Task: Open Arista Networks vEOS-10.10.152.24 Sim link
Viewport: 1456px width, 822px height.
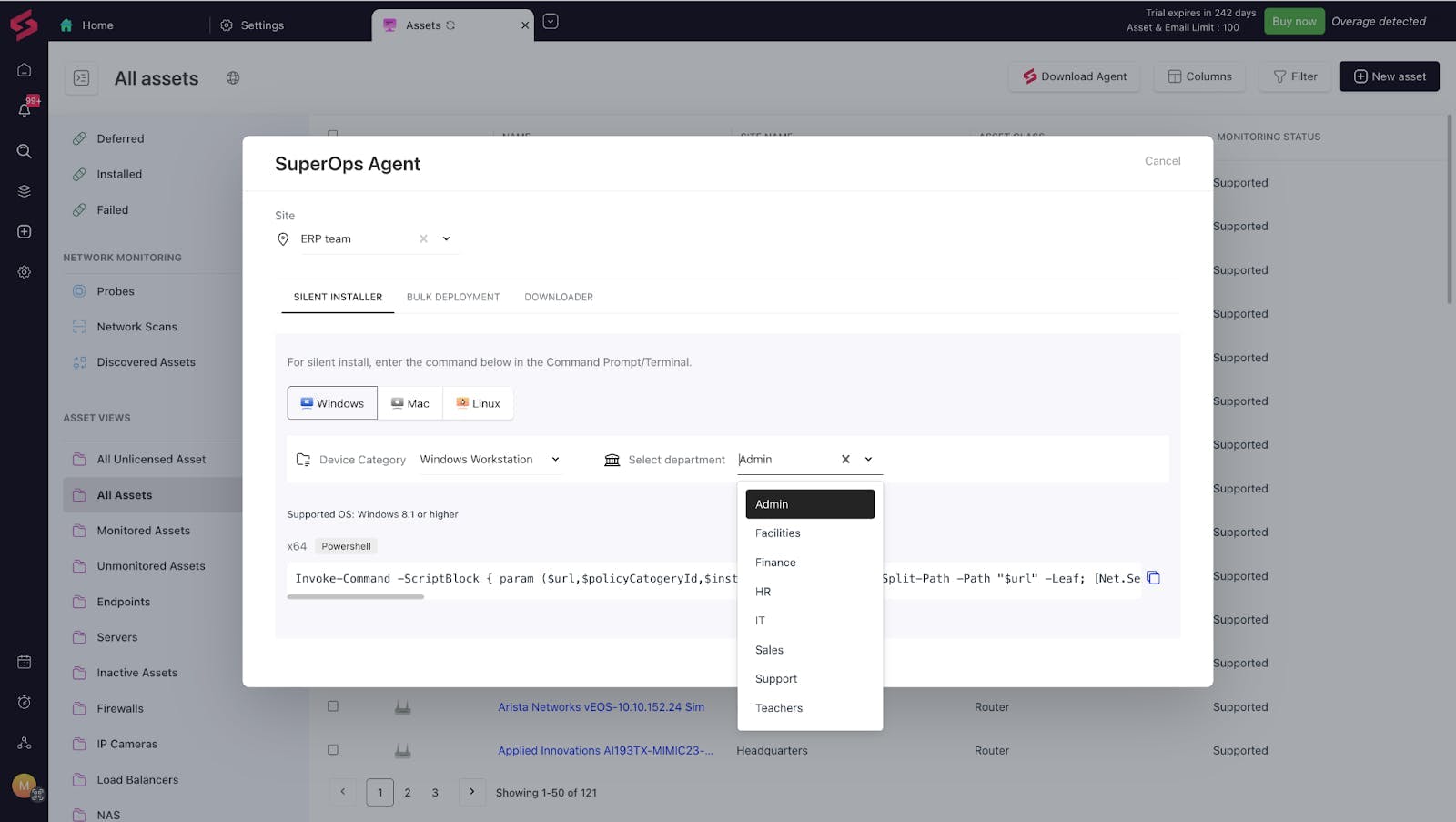Action: 601,707
